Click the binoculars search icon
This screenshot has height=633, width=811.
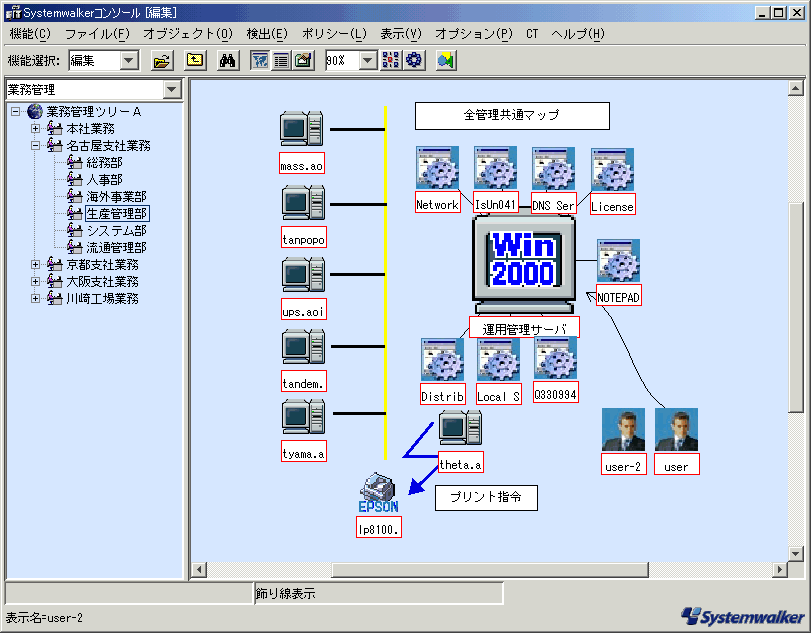pos(227,60)
